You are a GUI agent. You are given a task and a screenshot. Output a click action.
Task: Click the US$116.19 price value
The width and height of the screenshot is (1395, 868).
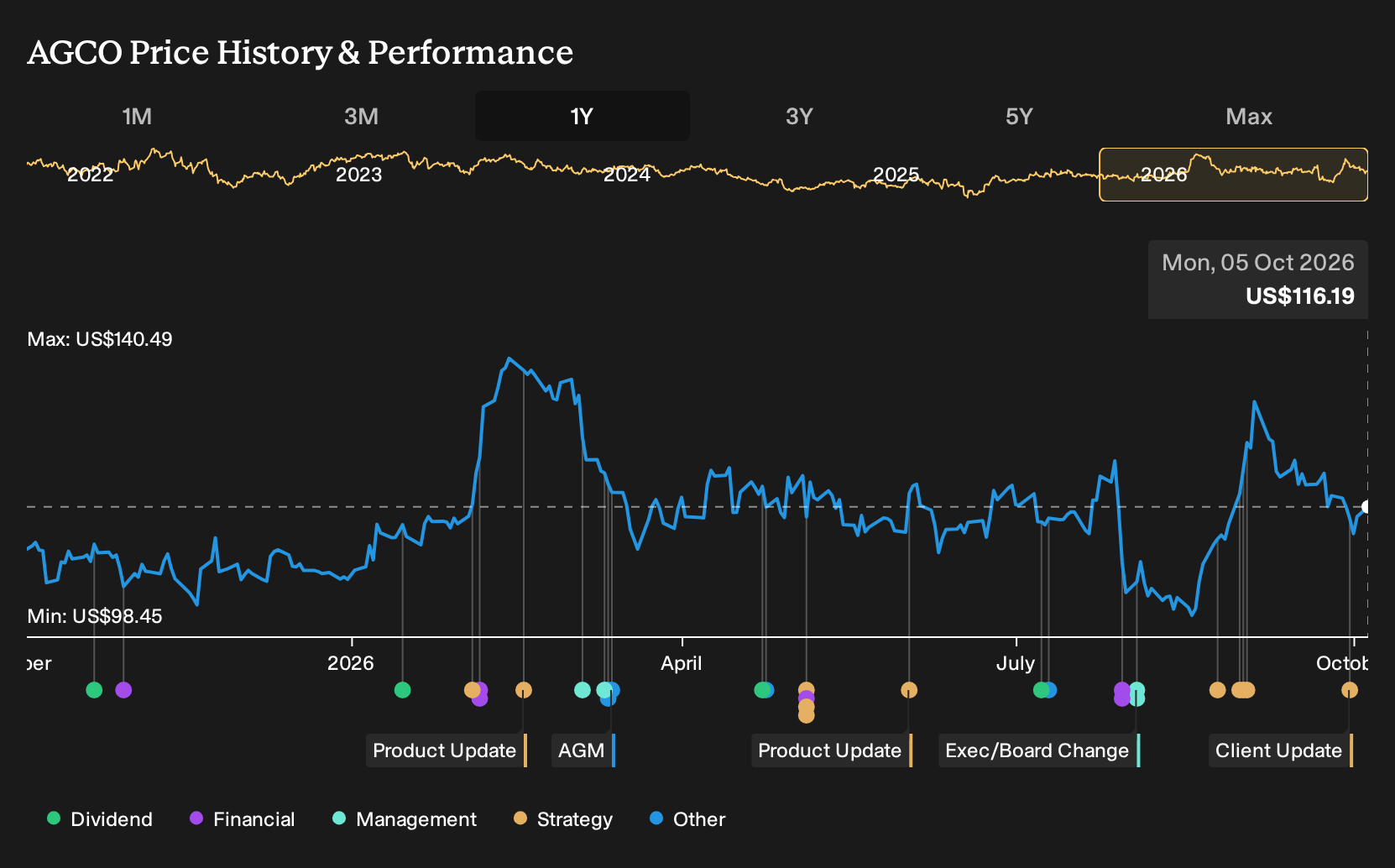[x=1300, y=296]
